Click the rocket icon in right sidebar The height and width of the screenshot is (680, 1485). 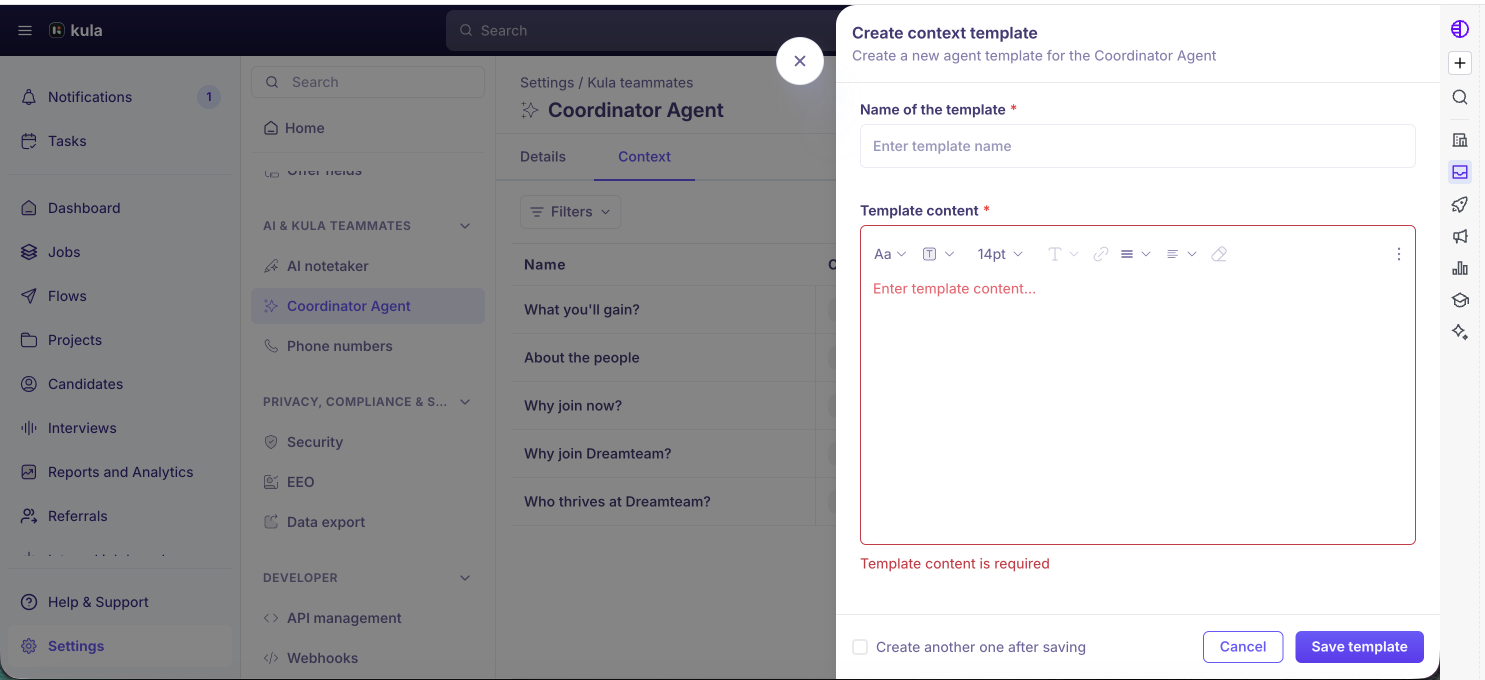point(1460,204)
